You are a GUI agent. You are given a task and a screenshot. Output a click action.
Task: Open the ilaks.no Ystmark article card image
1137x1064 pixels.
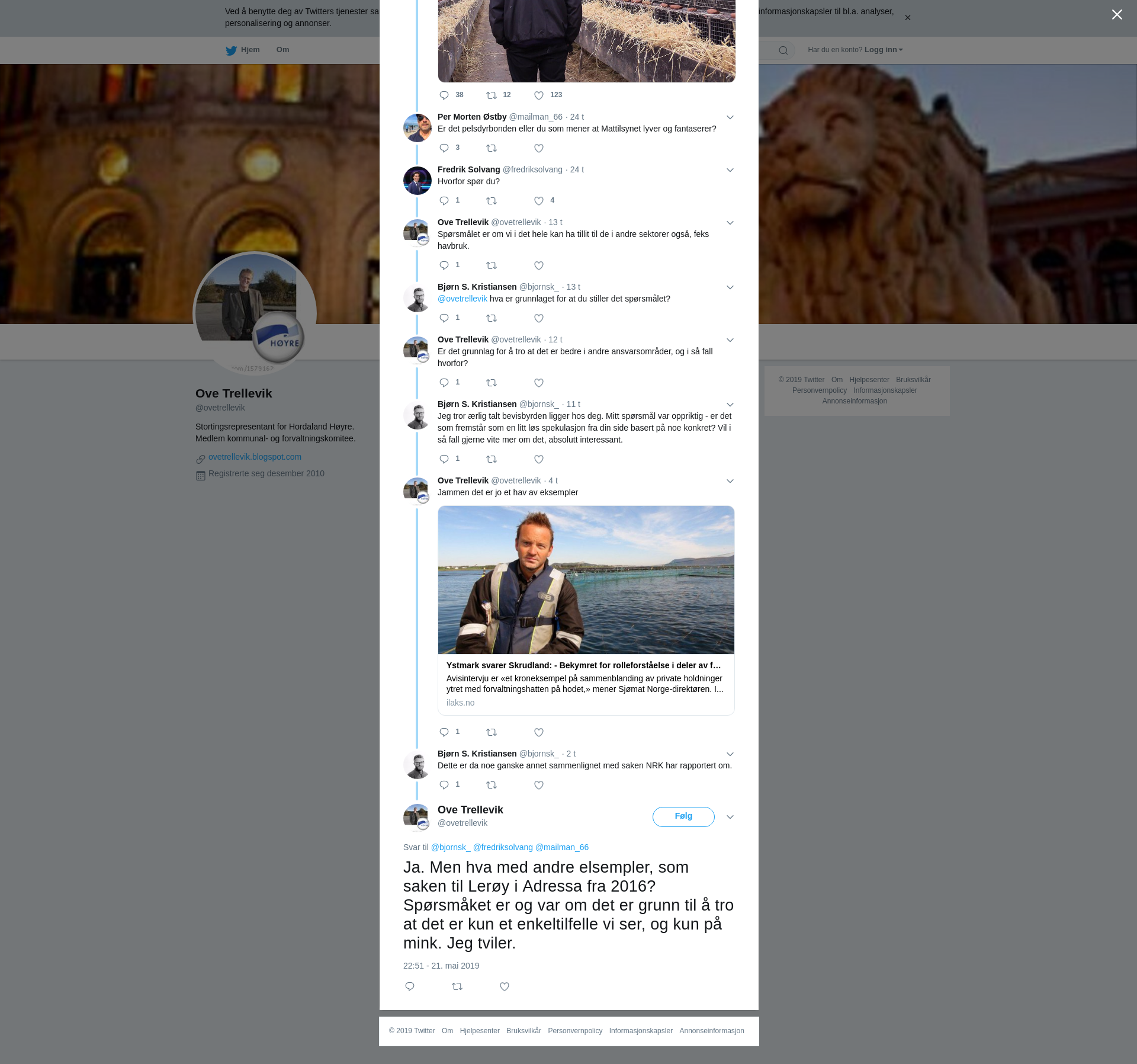click(x=586, y=579)
